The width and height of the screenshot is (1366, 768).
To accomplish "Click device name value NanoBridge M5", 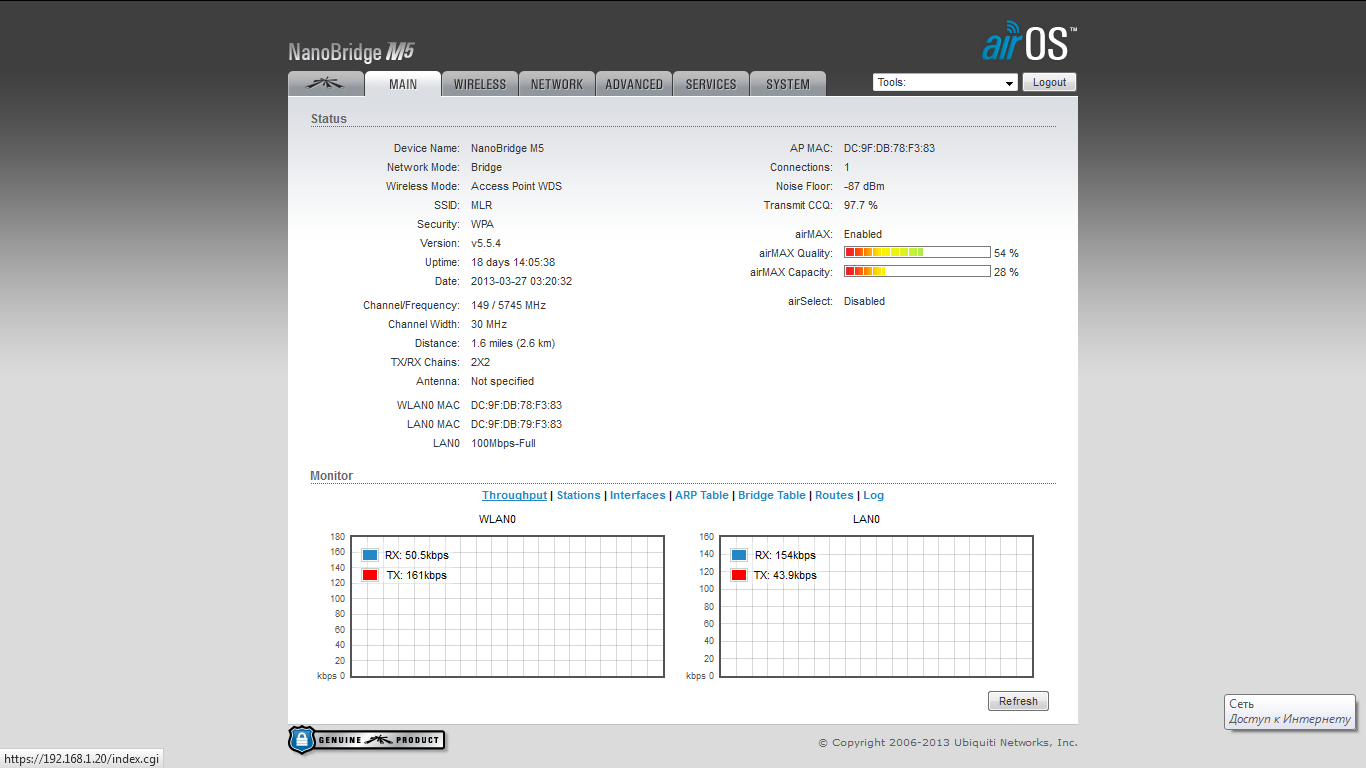I will click(x=508, y=148).
